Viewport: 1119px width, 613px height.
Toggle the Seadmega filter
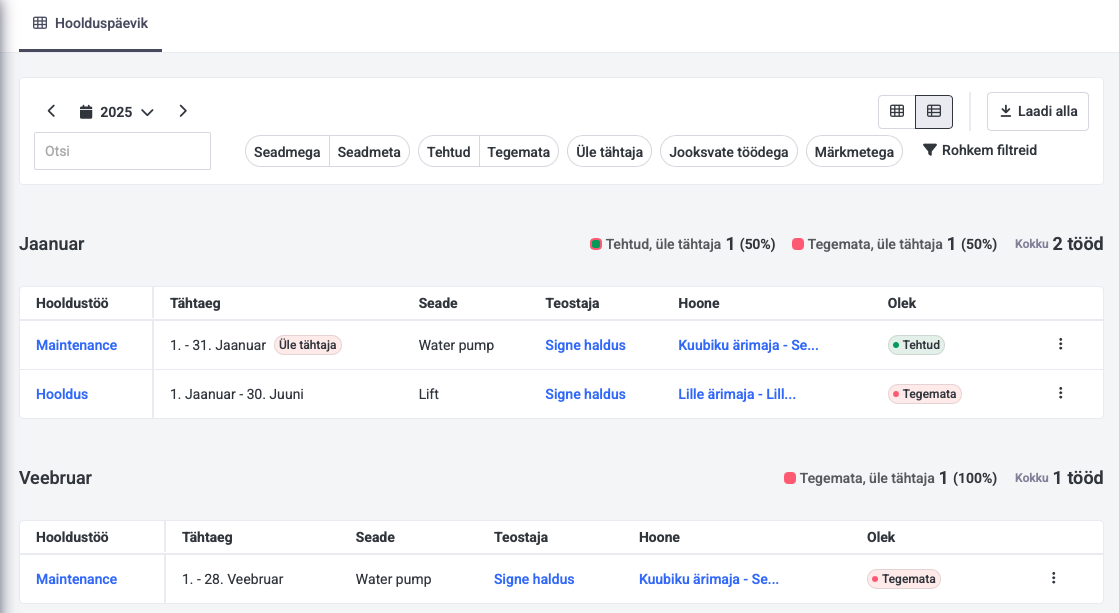coord(287,152)
